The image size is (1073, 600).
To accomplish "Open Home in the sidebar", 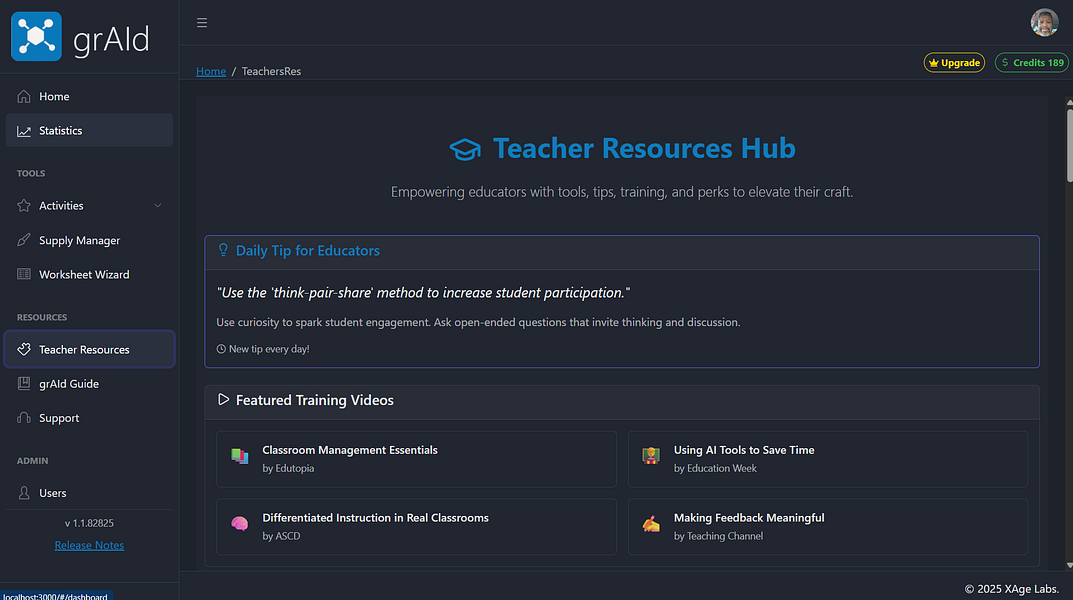I will 89,96.
